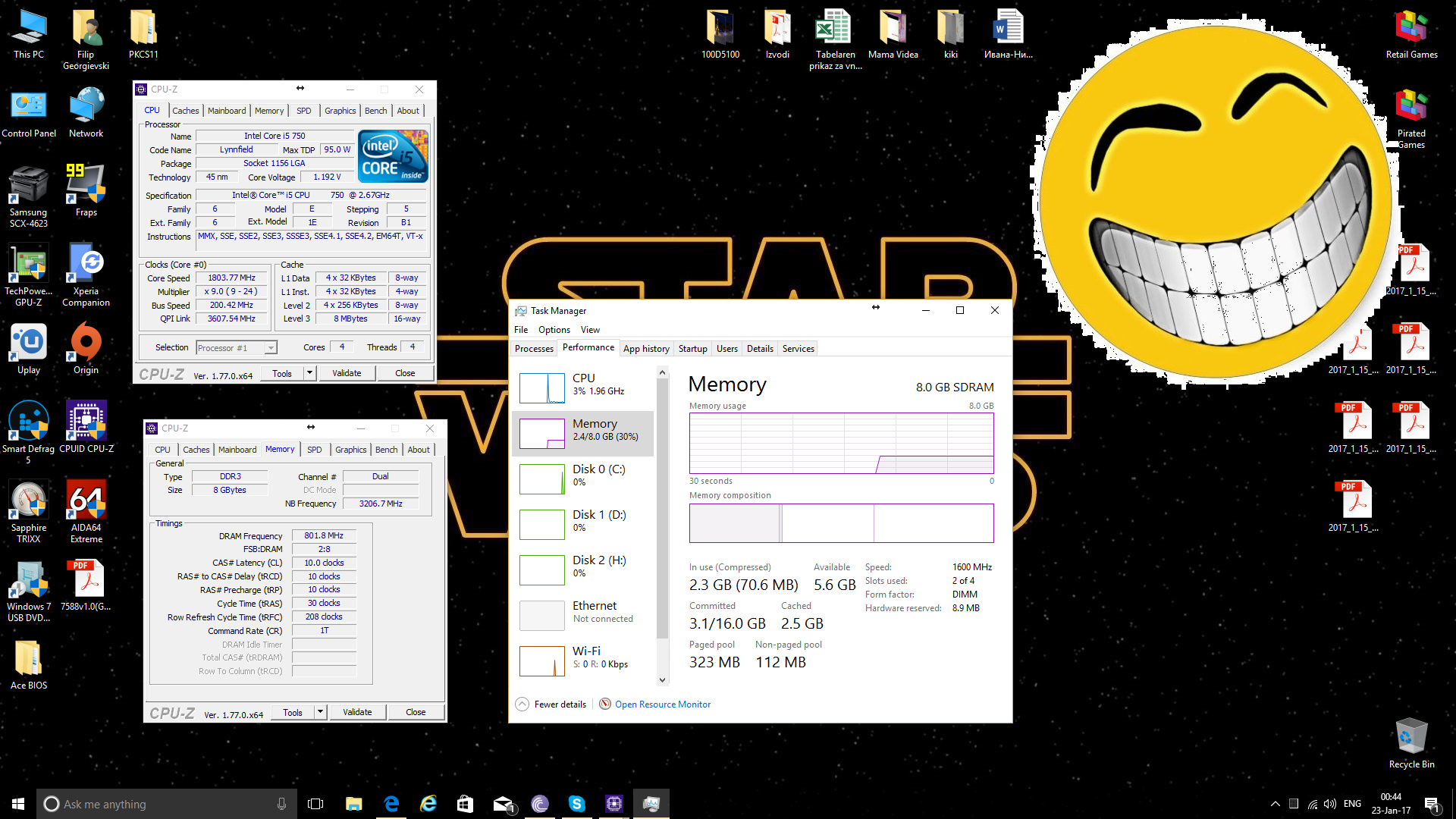Click Close button in the top CPU-Z window
1456x819 pixels.
pyautogui.click(x=405, y=373)
